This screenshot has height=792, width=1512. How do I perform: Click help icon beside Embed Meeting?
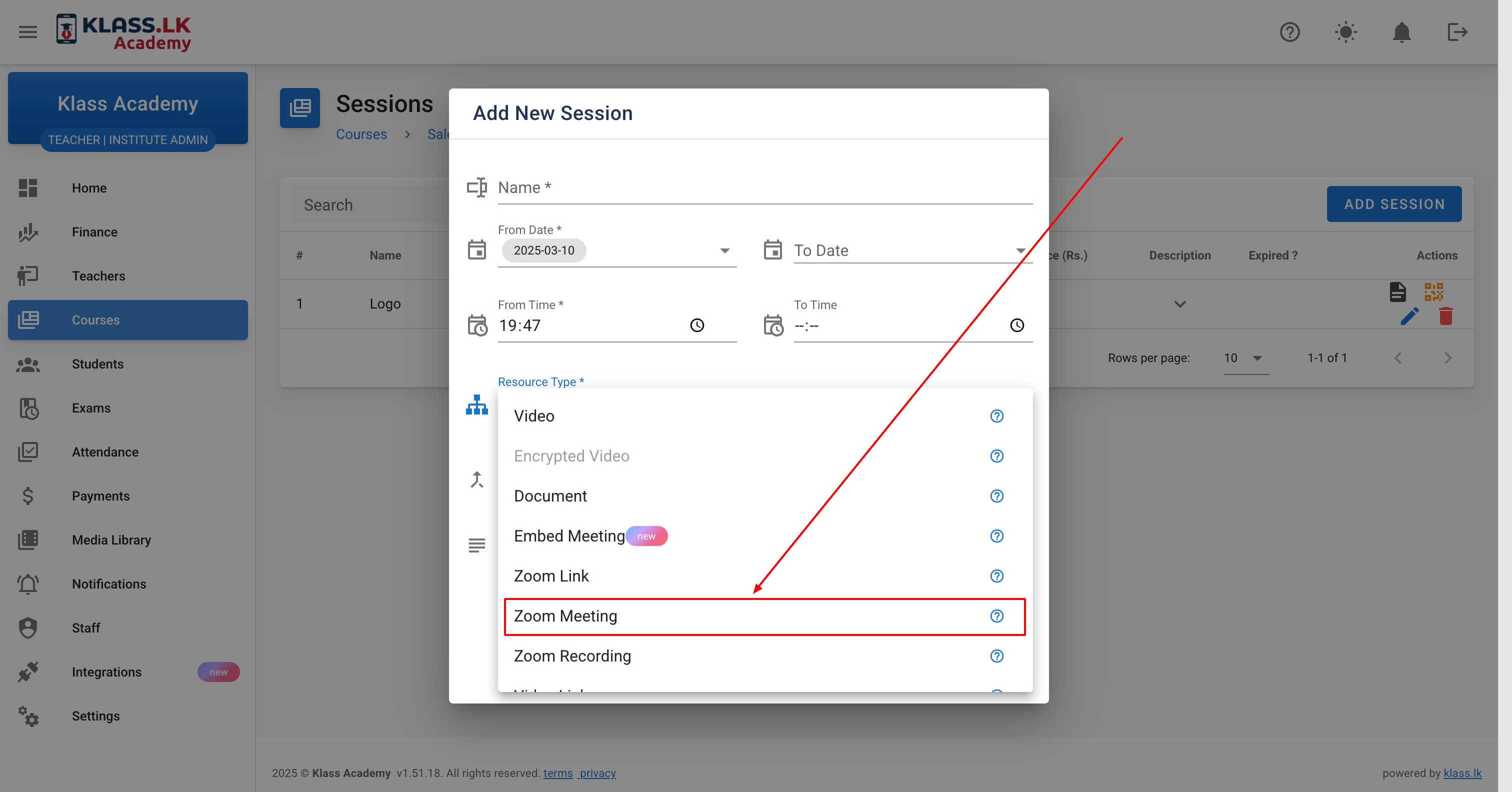tap(996, 536)
